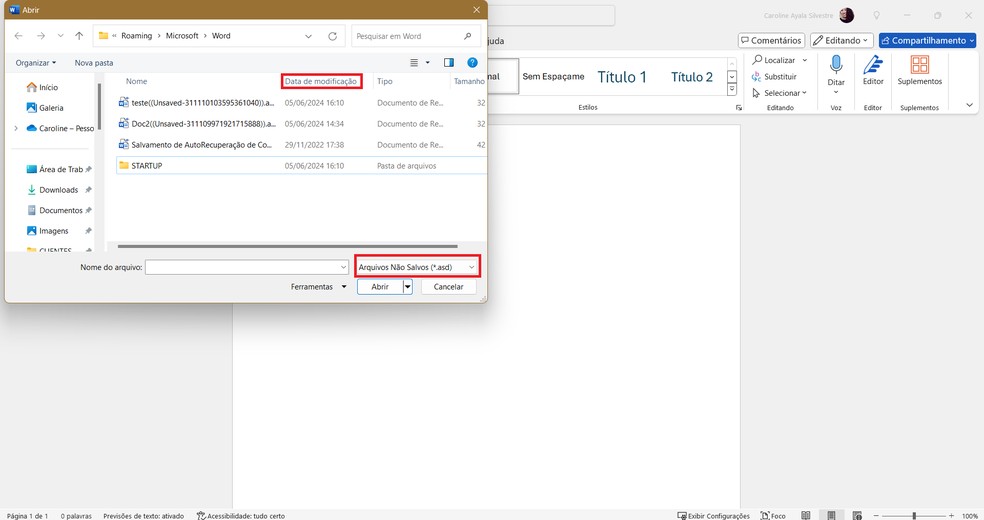Open the help question mark icon
984x520 pixels.
(473, 63)
